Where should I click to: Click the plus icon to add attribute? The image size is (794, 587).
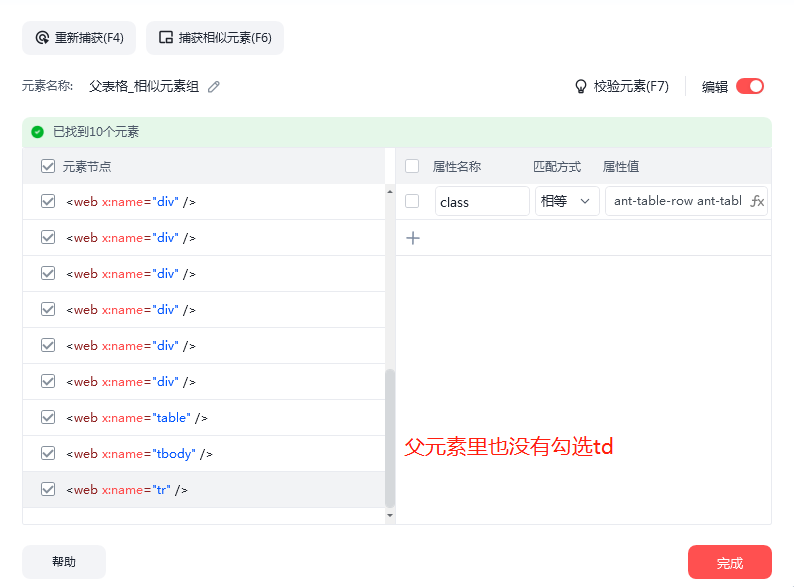point(413,238)
